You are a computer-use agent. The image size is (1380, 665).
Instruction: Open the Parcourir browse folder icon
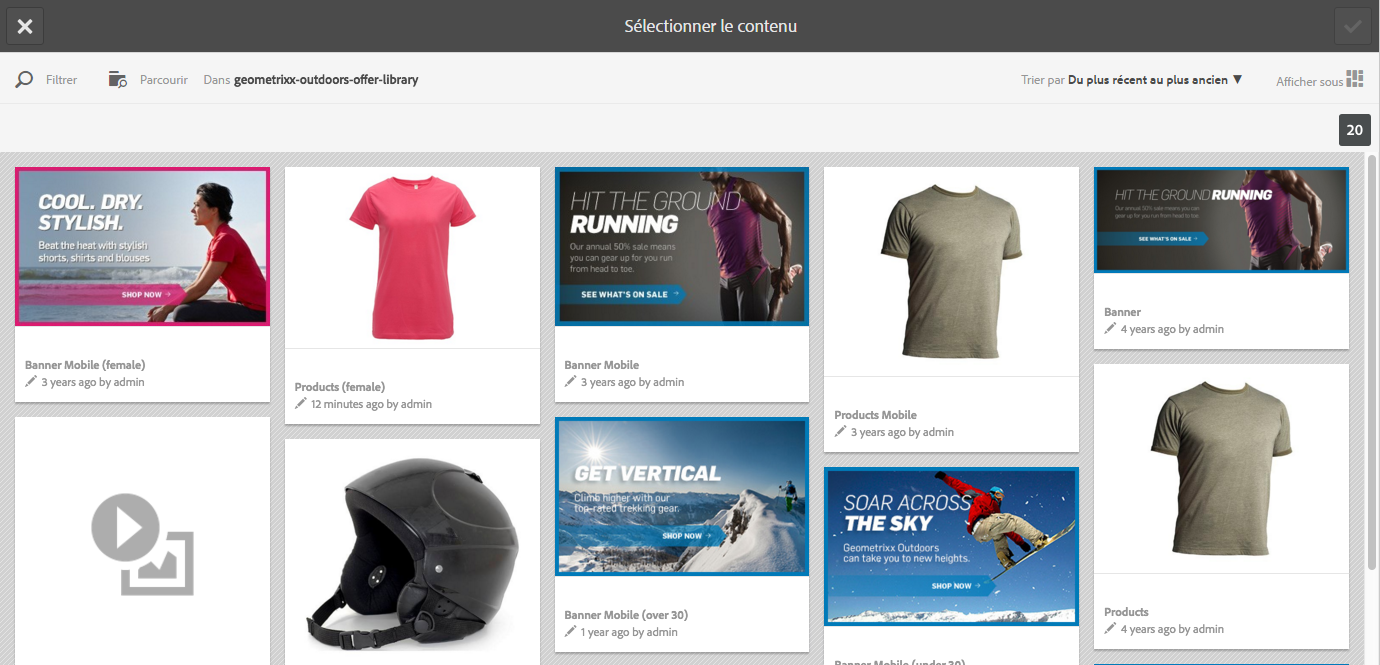[x=118, y=79]
